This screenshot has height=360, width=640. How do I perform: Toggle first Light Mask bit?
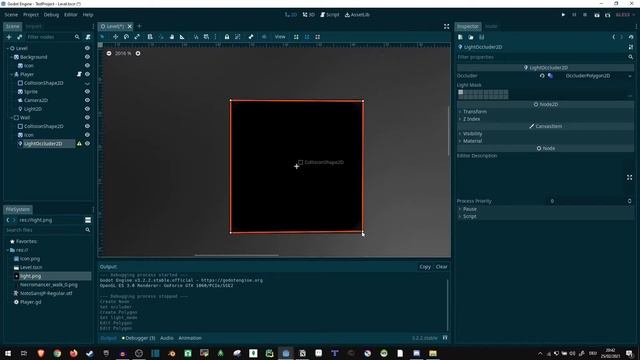coord(461,93)
